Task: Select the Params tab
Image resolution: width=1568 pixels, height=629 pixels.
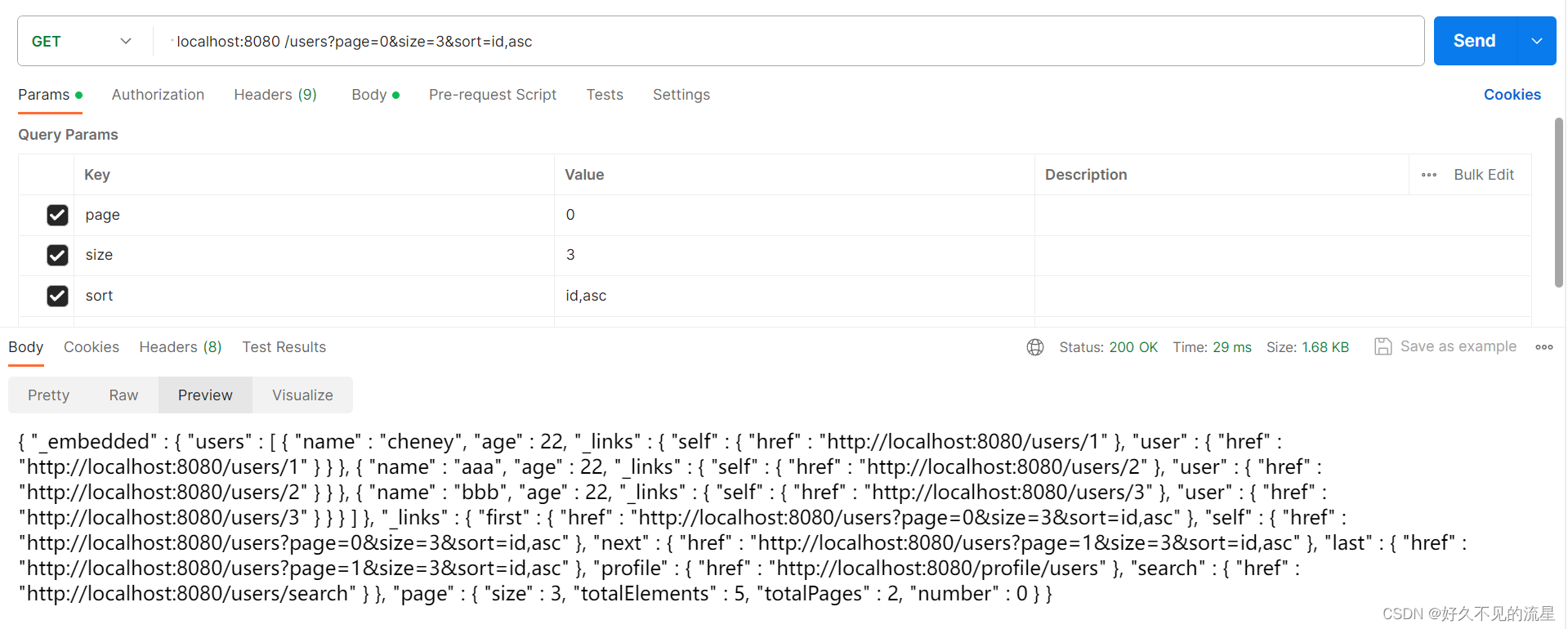Action: pos(50,95)
